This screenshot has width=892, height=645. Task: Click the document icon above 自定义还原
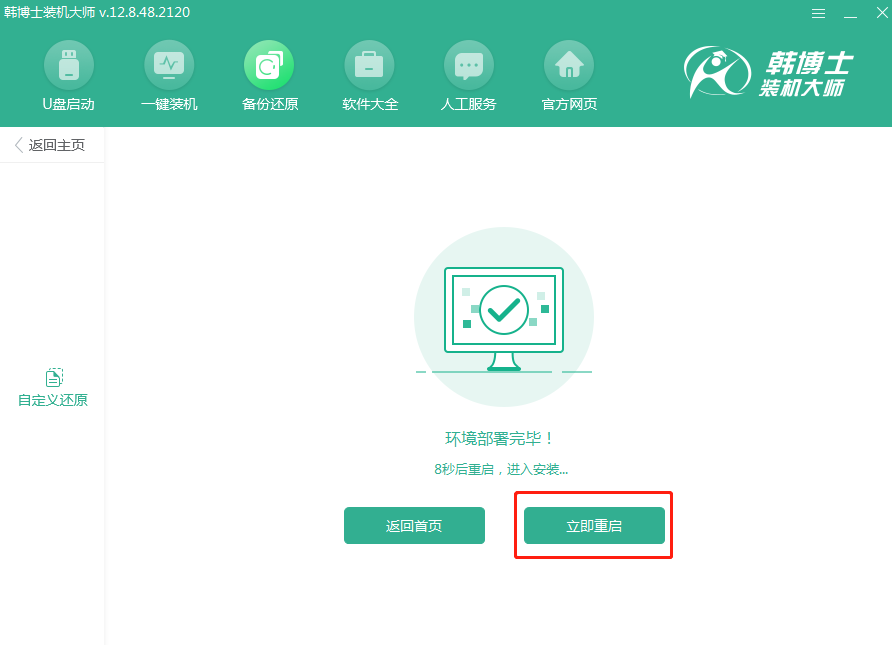(x=52, y=377)
